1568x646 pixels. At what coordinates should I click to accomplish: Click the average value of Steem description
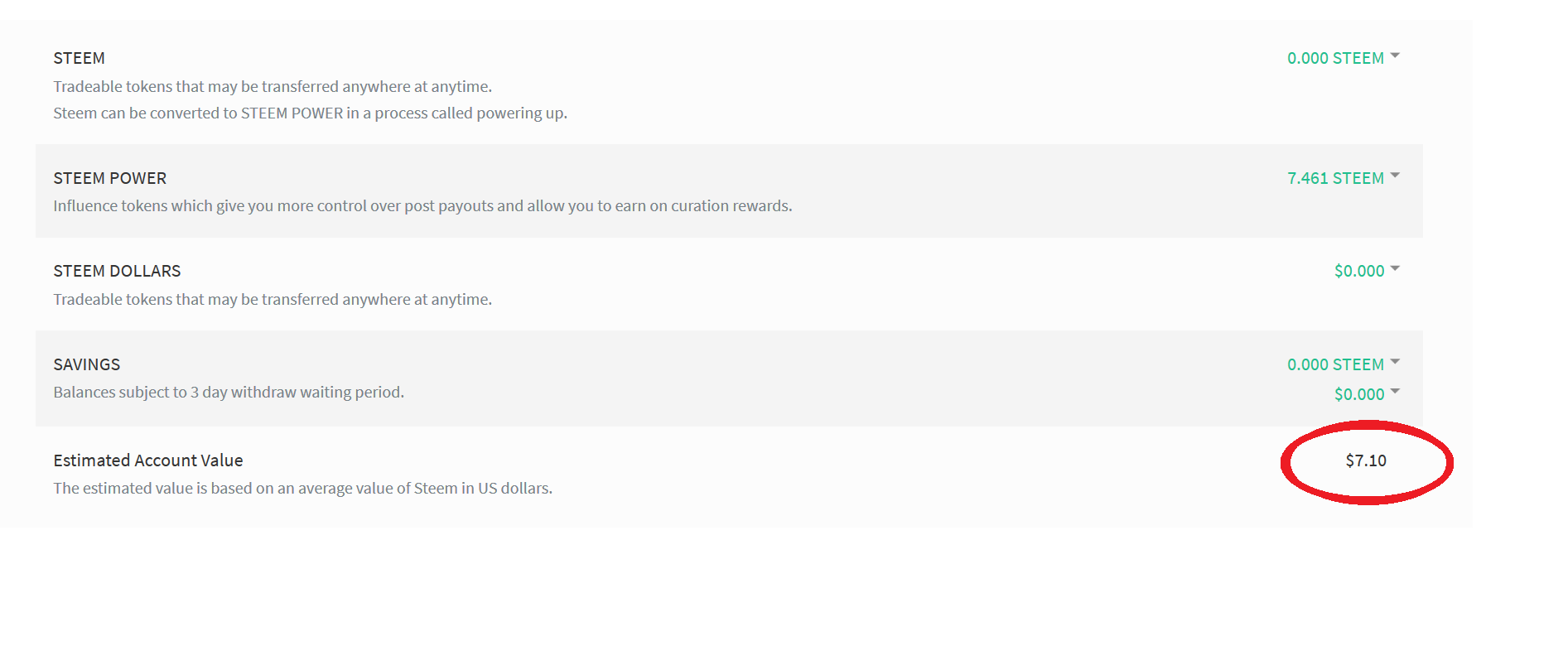302,488
